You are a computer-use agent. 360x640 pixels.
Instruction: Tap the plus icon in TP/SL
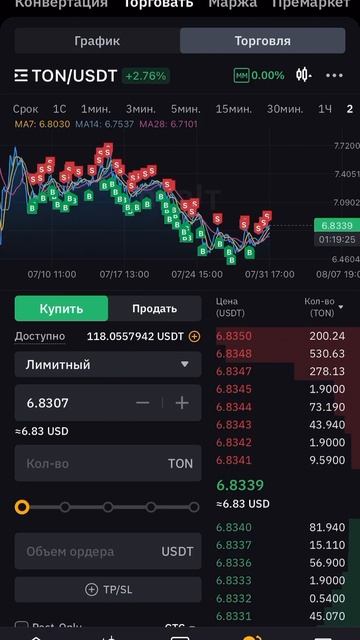91,589
